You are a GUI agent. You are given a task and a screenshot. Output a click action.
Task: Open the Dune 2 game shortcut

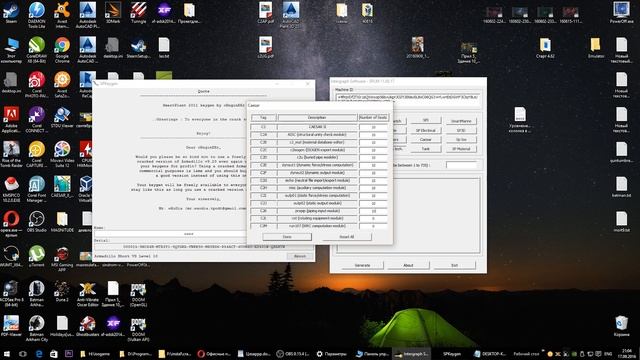(62, 291)
